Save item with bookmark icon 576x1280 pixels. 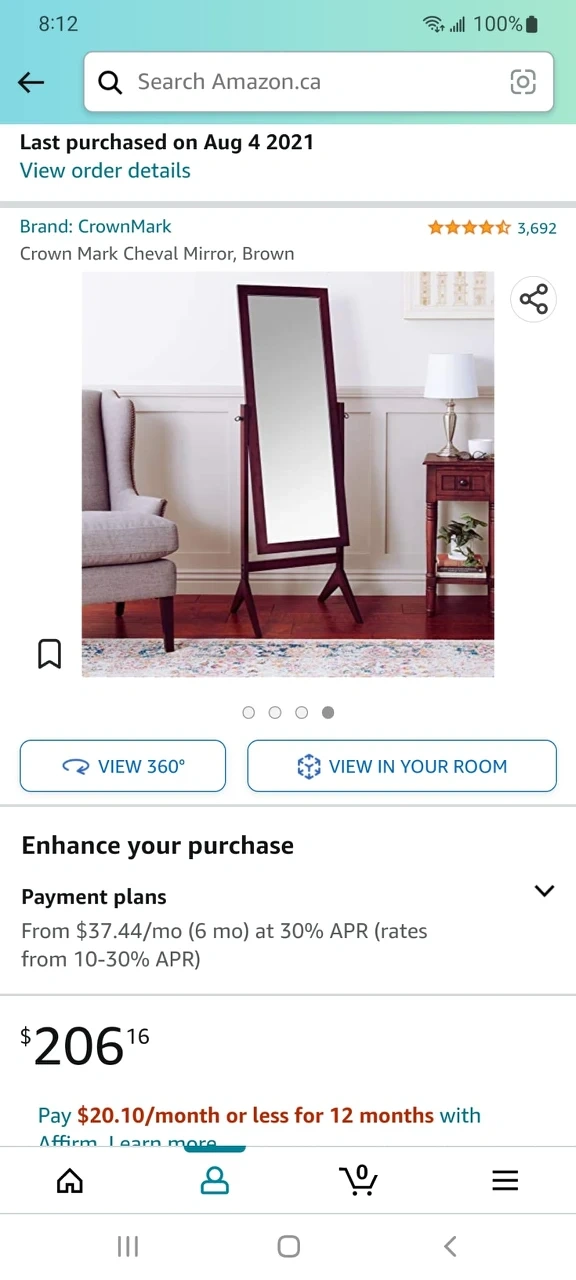click(49, 654)
